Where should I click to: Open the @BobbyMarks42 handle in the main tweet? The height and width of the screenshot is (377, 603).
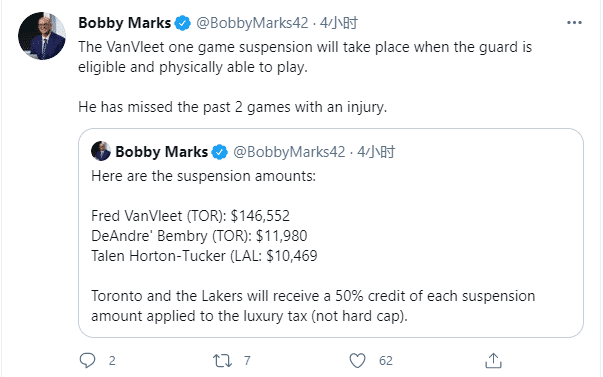point(252,23)
